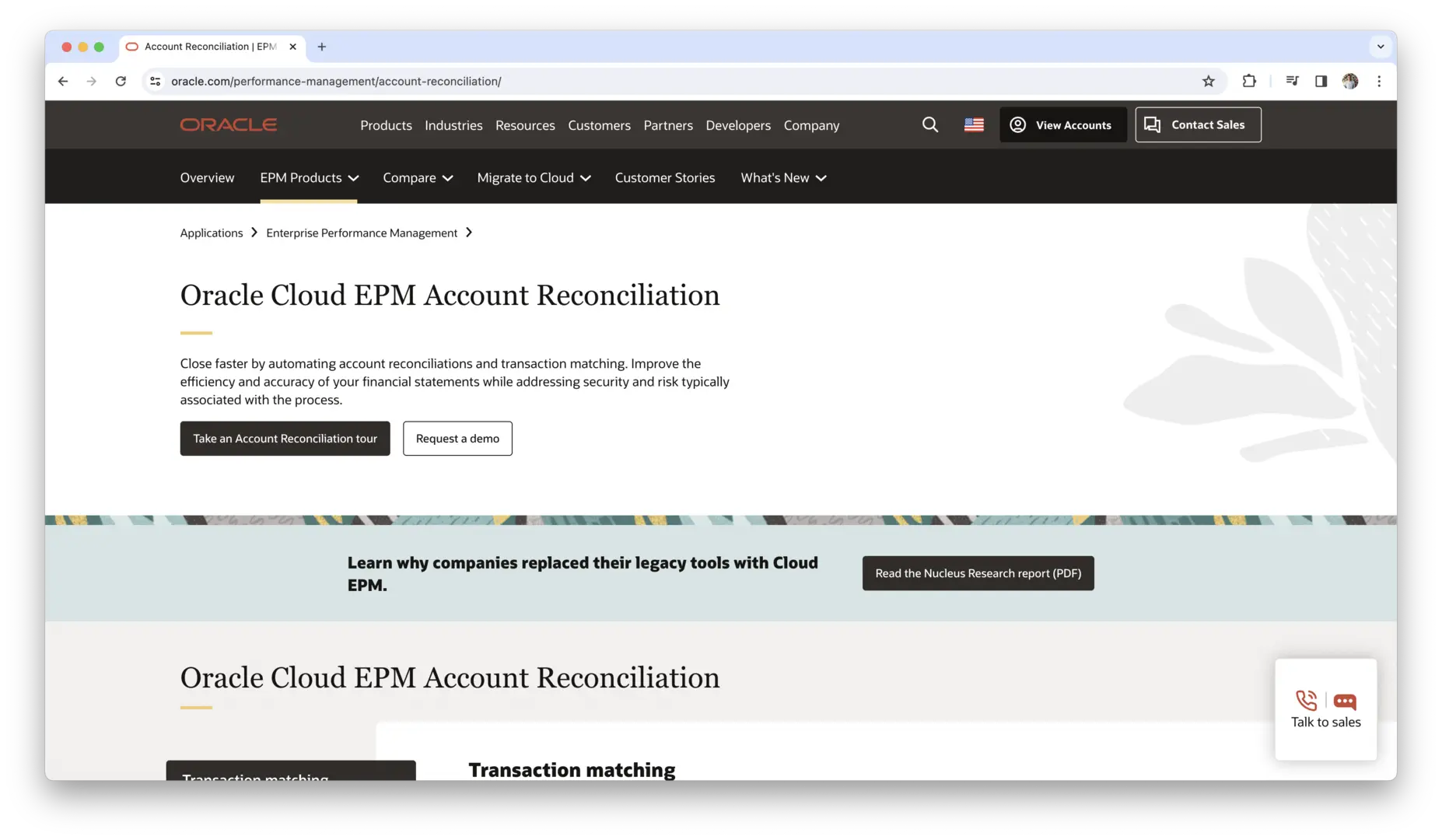Click Take an Account Reconciliation tour
The width and height of the screenshot is (1442, 840).
285,439
